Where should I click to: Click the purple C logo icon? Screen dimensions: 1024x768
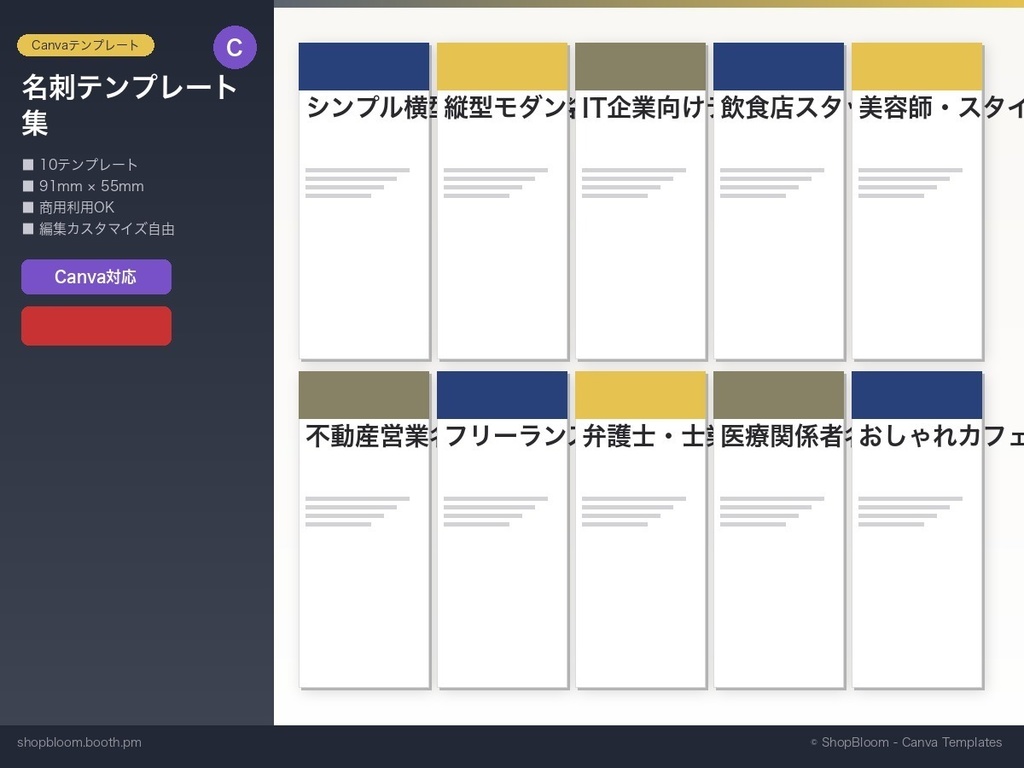[236, 46]
